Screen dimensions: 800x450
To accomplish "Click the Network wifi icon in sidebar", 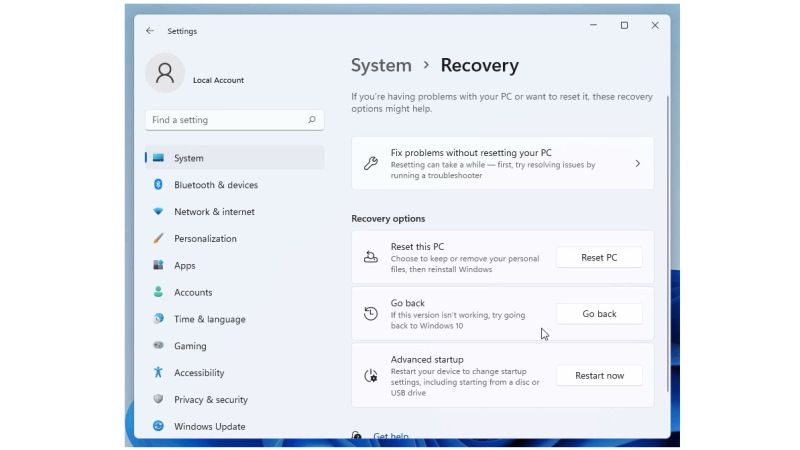I will pos(158,211).
